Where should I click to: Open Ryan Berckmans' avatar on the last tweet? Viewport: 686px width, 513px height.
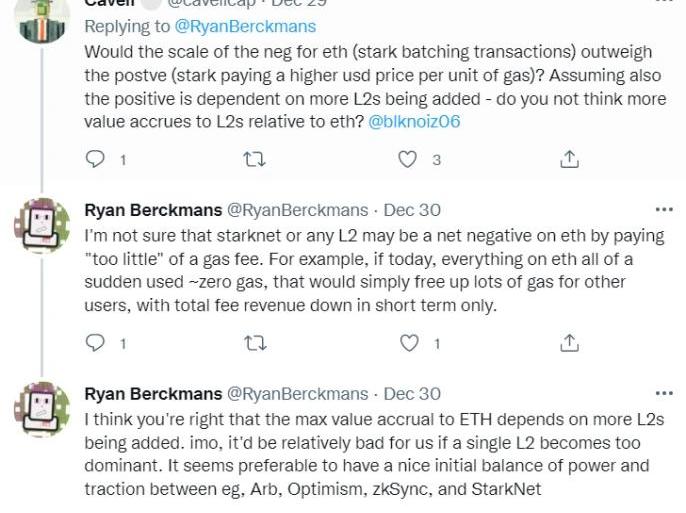[x=42, y=409]
